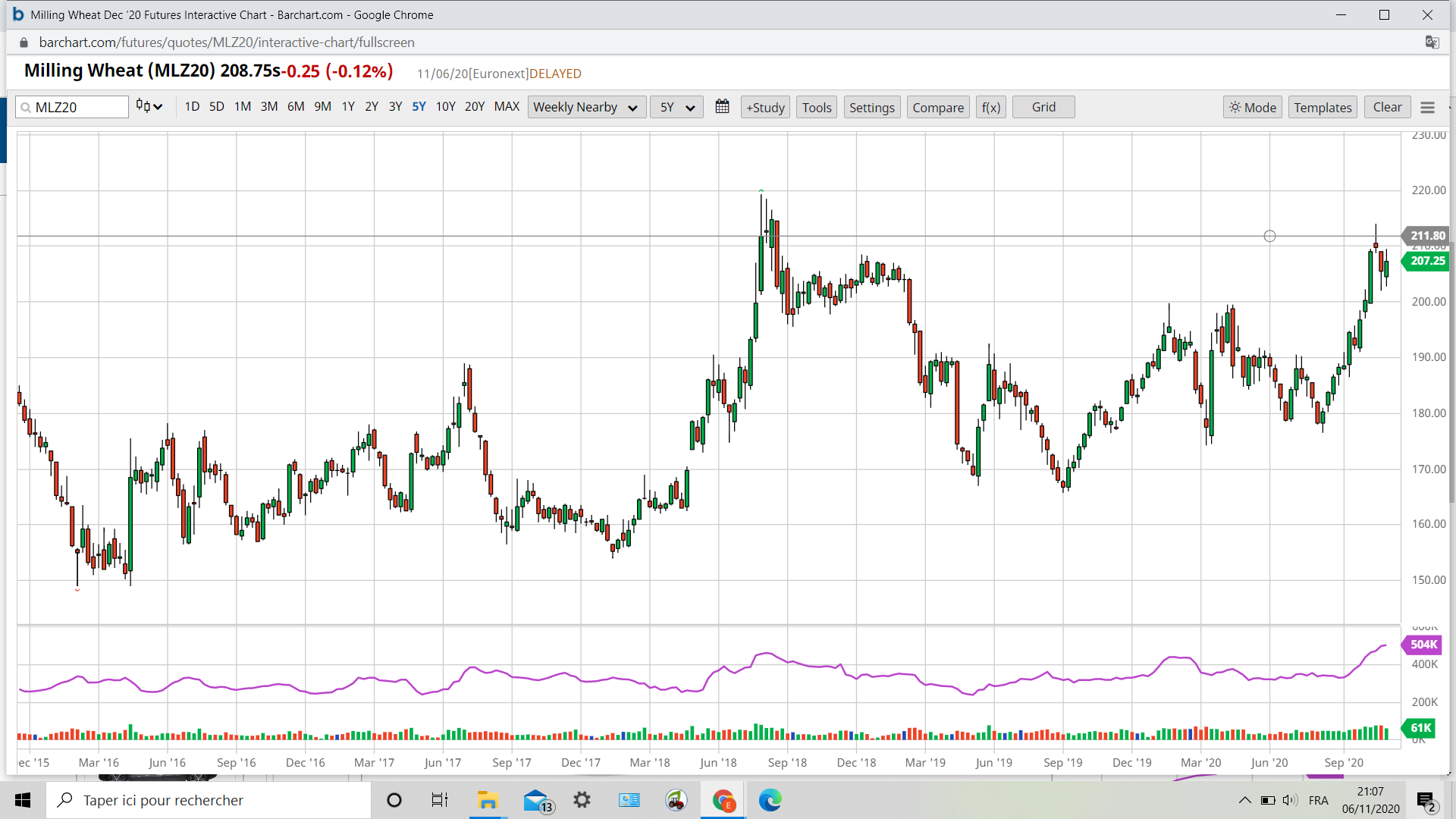The height and width of the screenshot is (819, 1456).
Task: Toggle the Grid display button
Action: pyautogui.click(x=1043, y=107)
